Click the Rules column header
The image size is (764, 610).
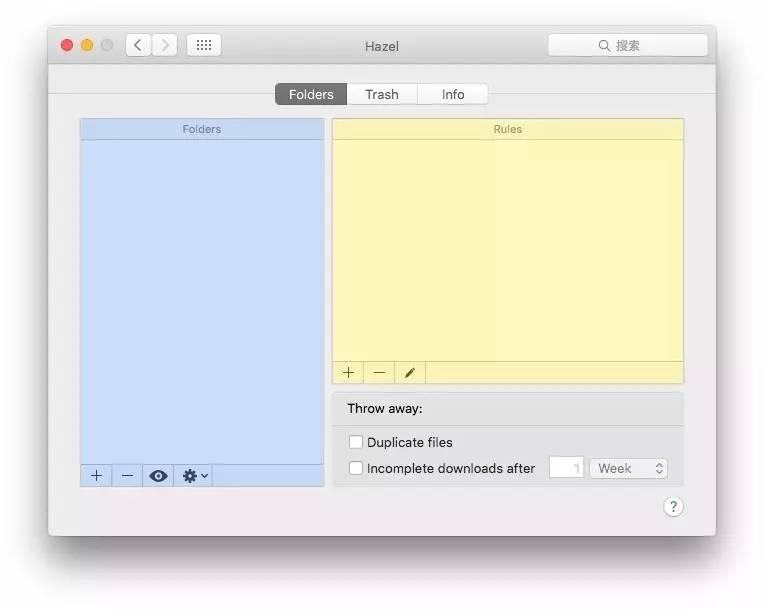pyautogui.click(x=507, y=129)
